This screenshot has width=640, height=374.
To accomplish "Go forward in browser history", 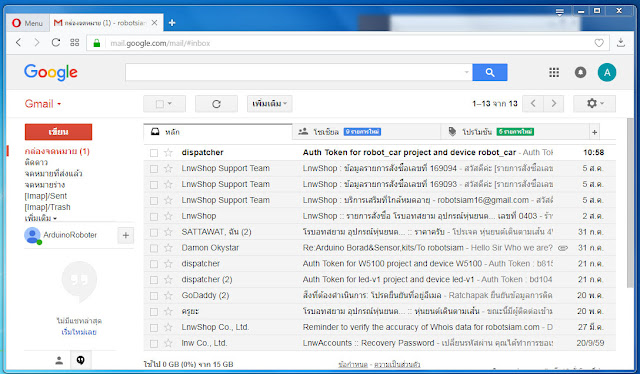I will tap(37, 42).
